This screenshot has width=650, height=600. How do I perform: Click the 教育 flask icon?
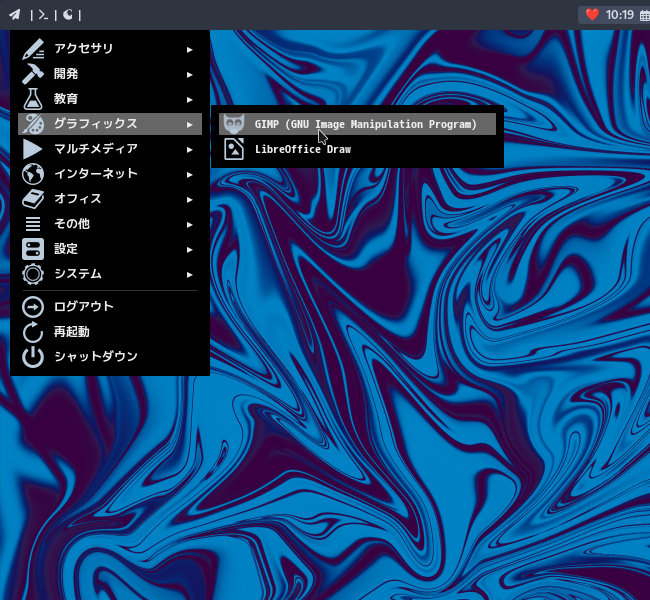pyautogui.click(x=33, y=99)
